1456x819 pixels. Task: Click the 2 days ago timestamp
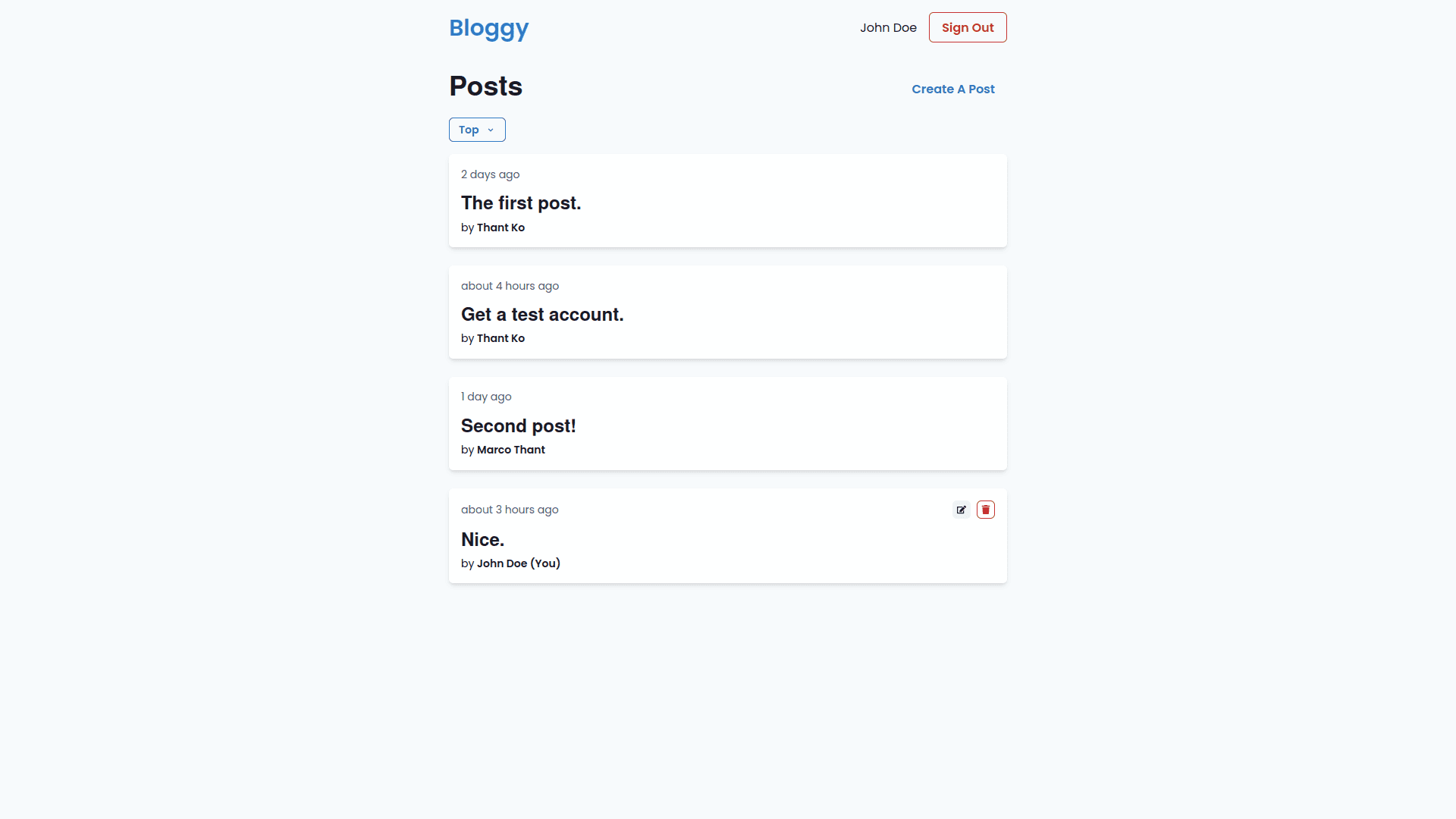(490, 174)
